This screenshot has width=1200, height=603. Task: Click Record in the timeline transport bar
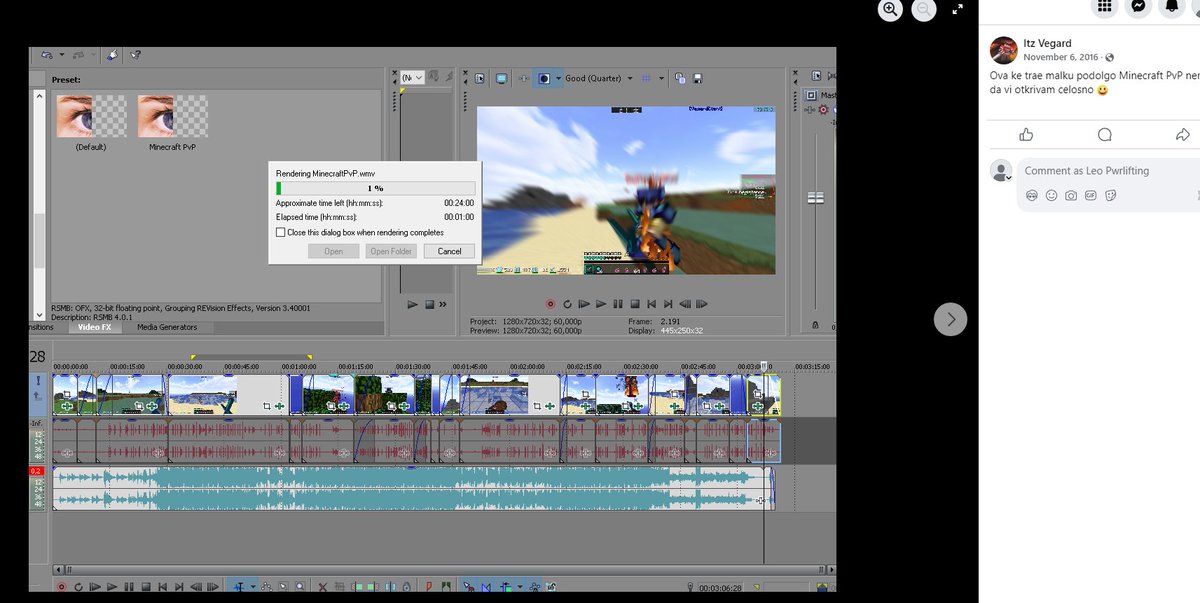pyautogui.click(x=61, y=587)
